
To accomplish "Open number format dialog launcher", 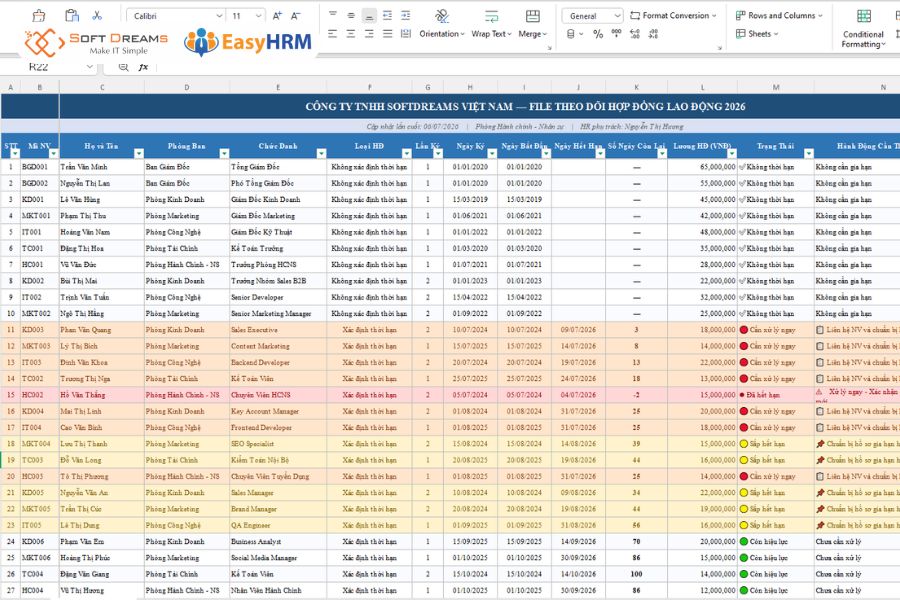I will [x=720, y=48].
